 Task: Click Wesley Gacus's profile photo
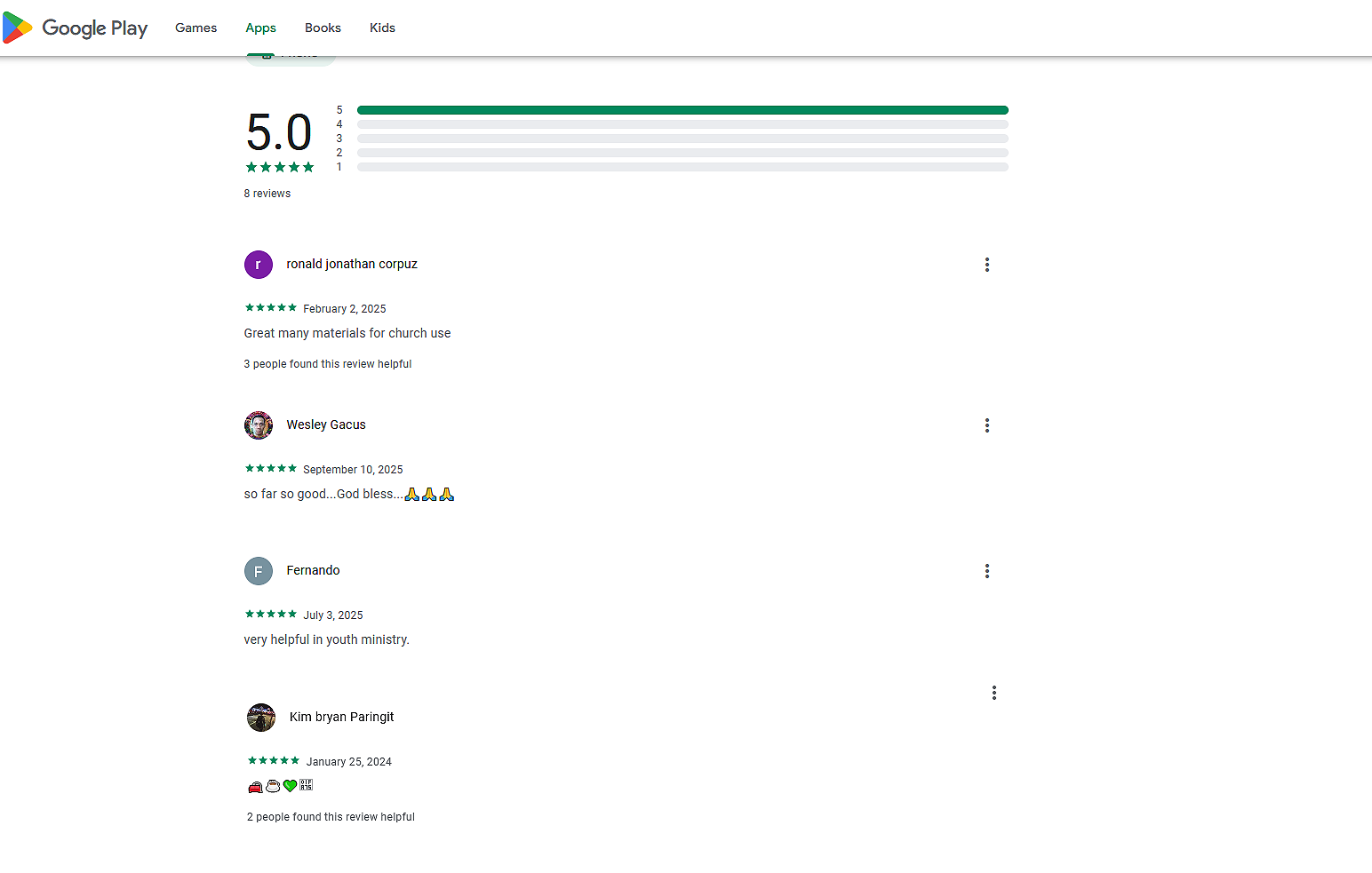click(x=259, y=425)
